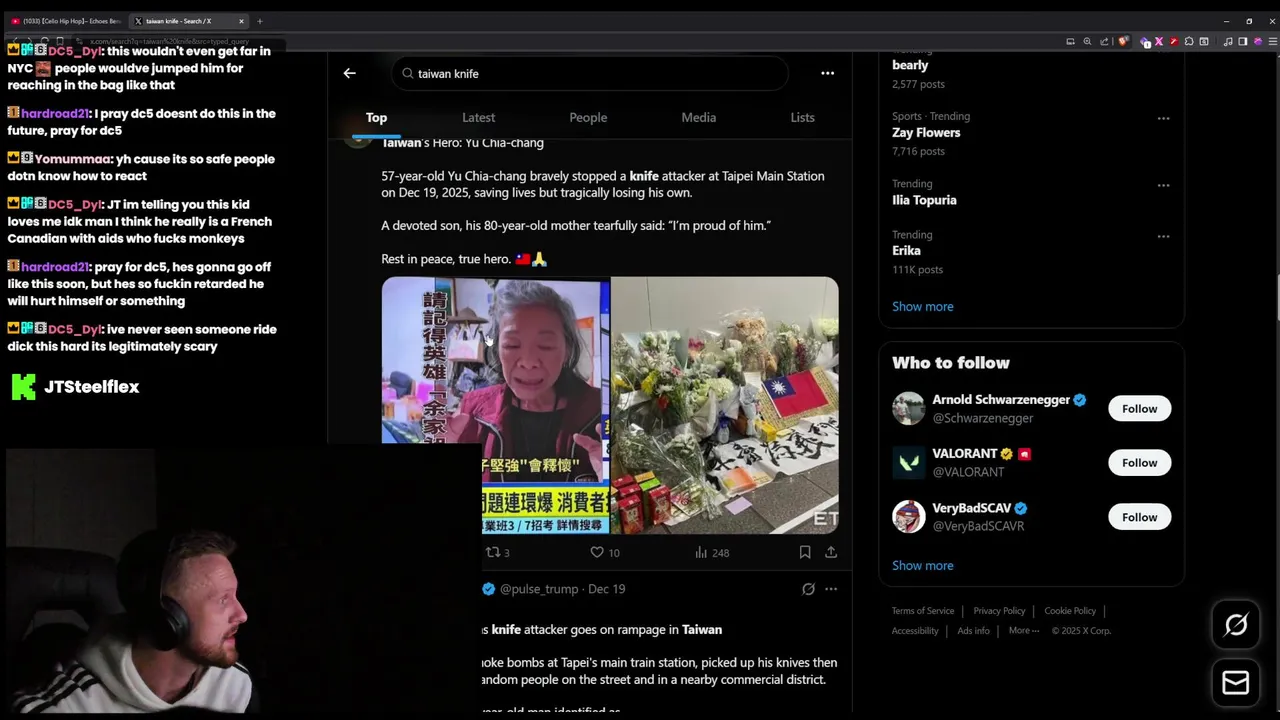Screen dimensions: 1280x720
Task: Open the elderly woman news photo
Action: [x=495, y=405]
